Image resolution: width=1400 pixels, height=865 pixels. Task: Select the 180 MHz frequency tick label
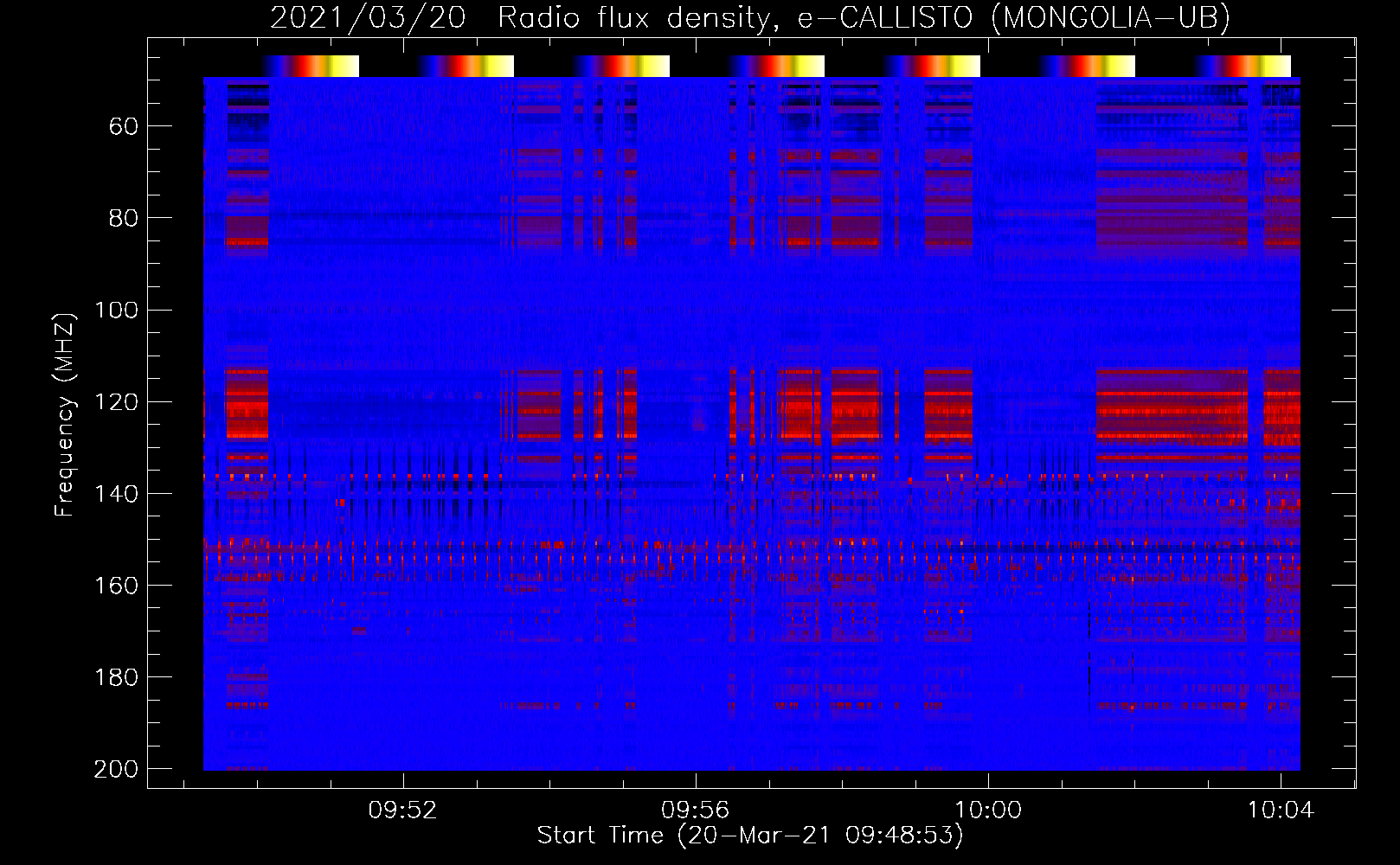click(x=116, y=676)
